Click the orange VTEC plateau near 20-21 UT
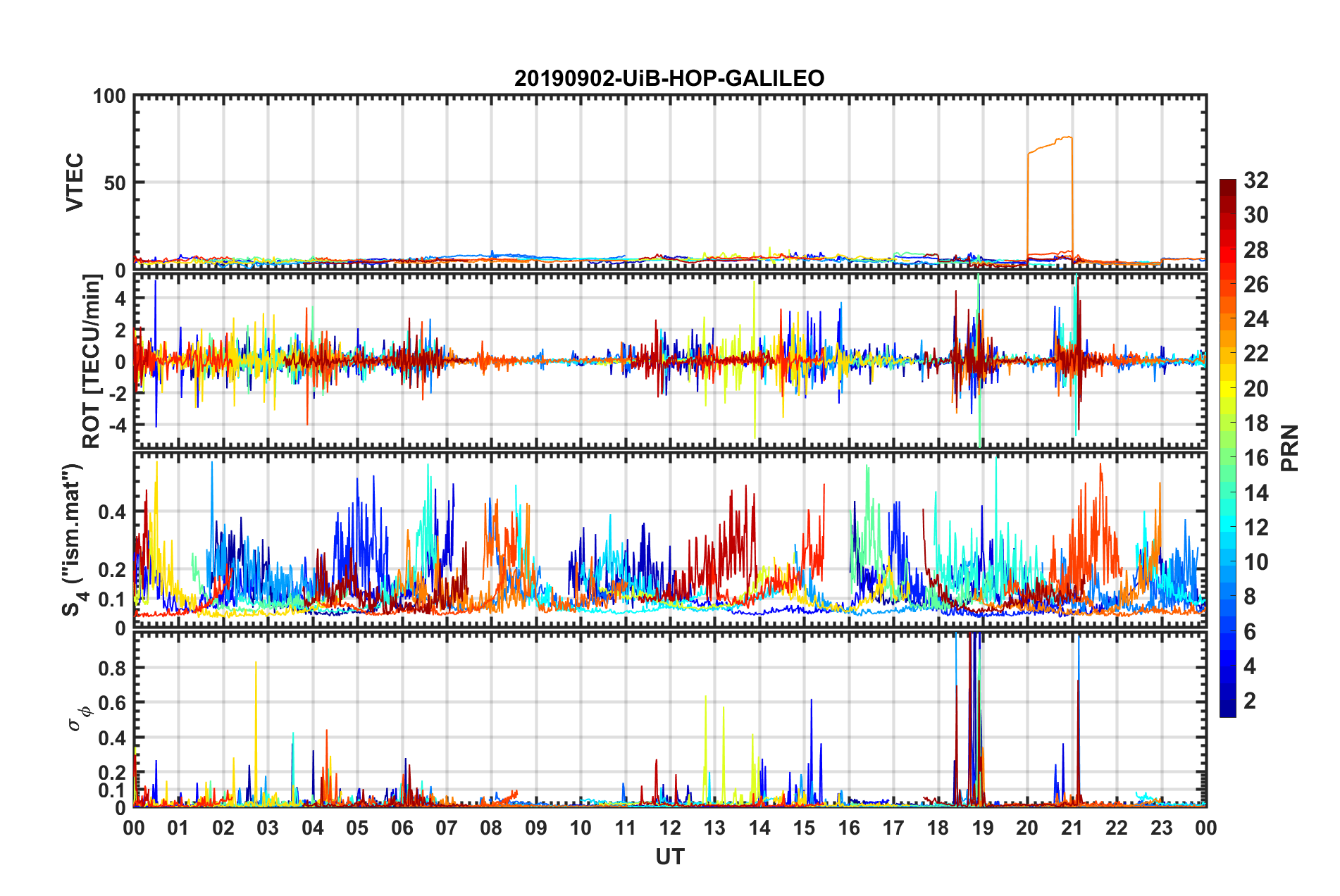This screenshot has width=1340, height=896. [x=1050, y=144]
